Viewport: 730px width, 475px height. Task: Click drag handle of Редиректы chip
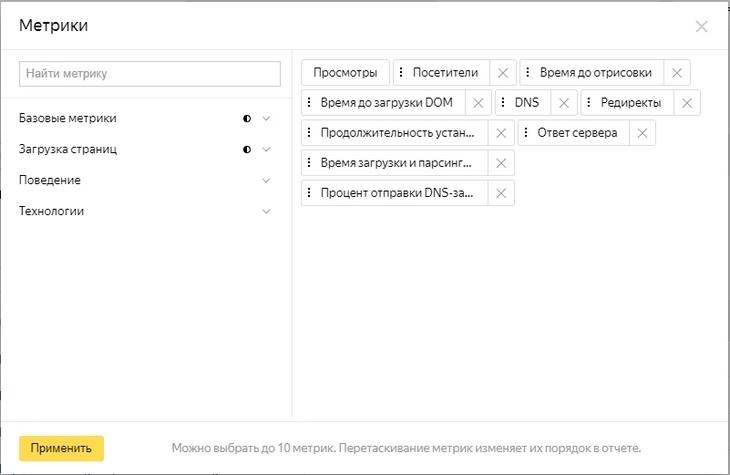click(x=589, y=103)
